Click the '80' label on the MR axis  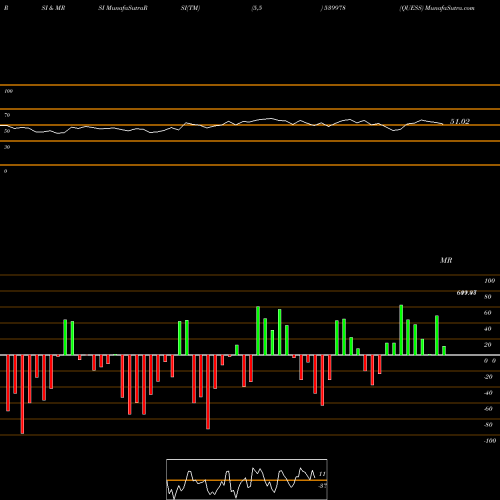tap(488, 297)
